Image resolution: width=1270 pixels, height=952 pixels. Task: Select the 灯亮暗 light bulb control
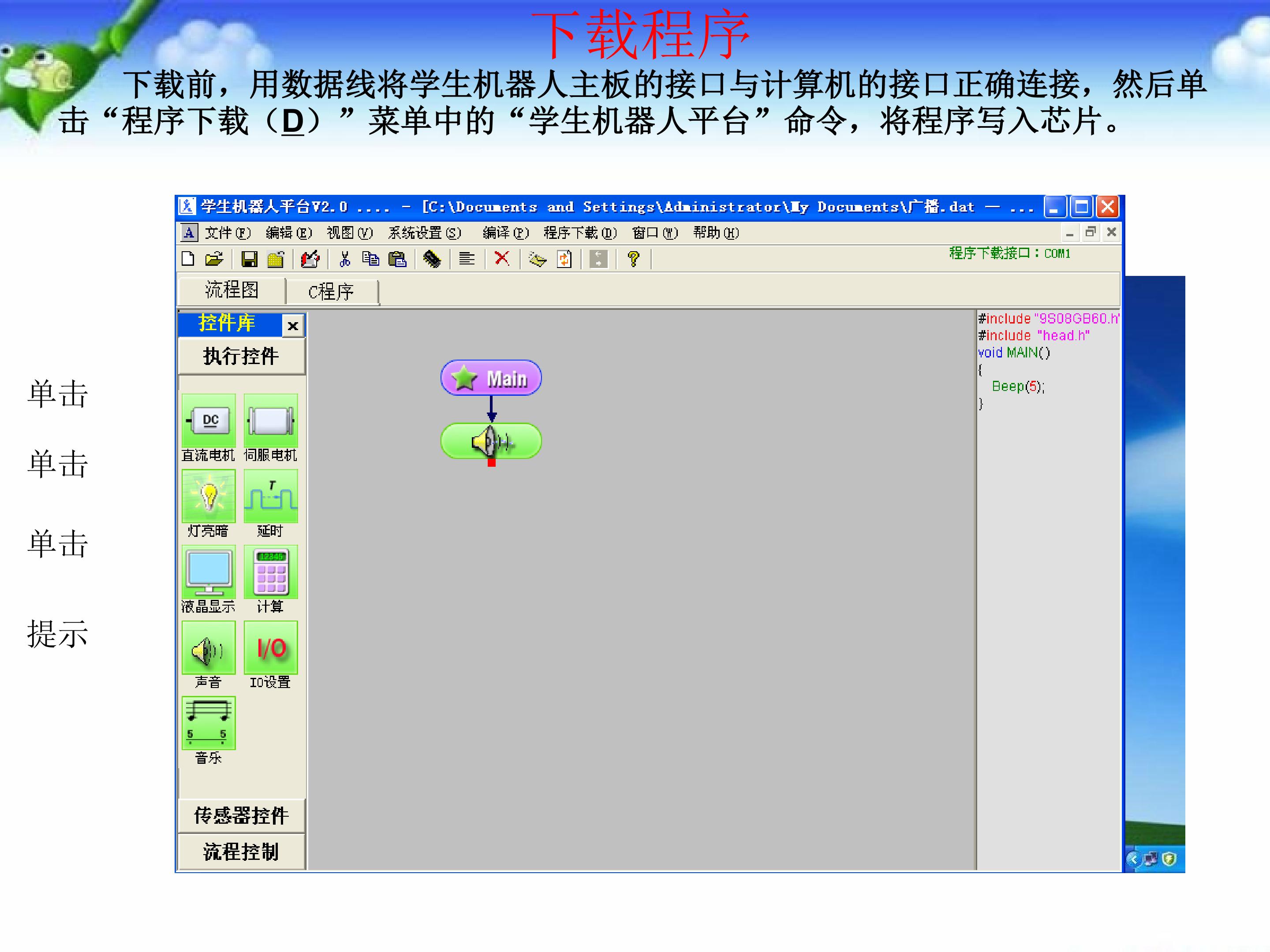pyautogui.click(x=209, y=496)
